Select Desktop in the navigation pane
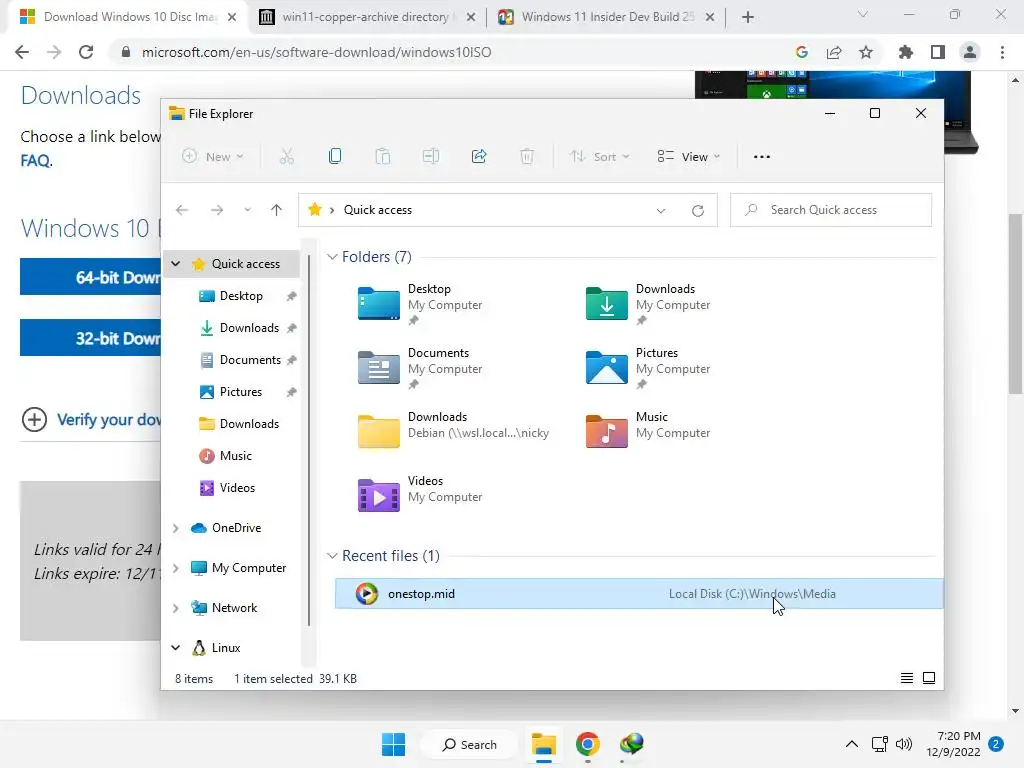 pyautogui.click(x=239, y=296)
